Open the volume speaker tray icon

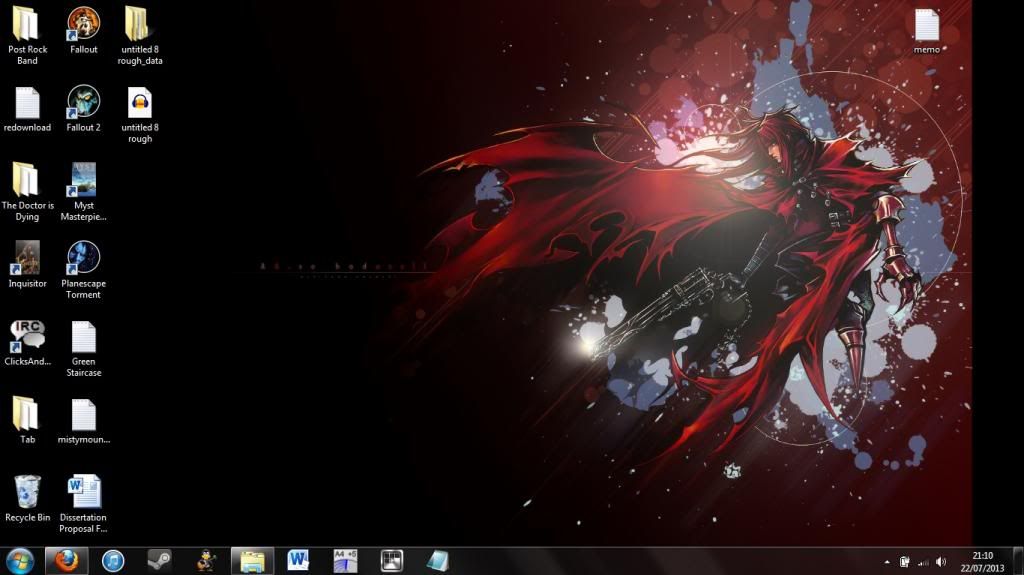[x=941, y=562]
